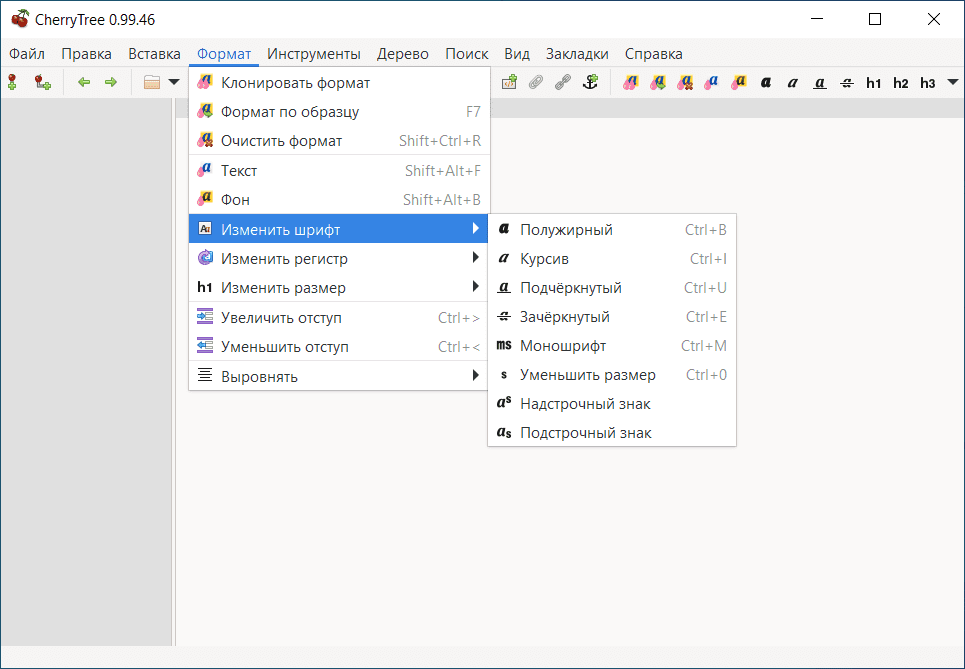Click the empty node tree panel
The width and height of the screenshot is (965, 669).
click(86, 372)
